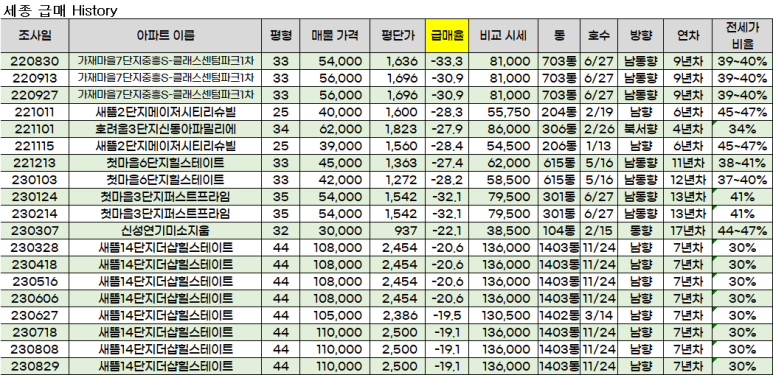Click date cell 221101

35,129
